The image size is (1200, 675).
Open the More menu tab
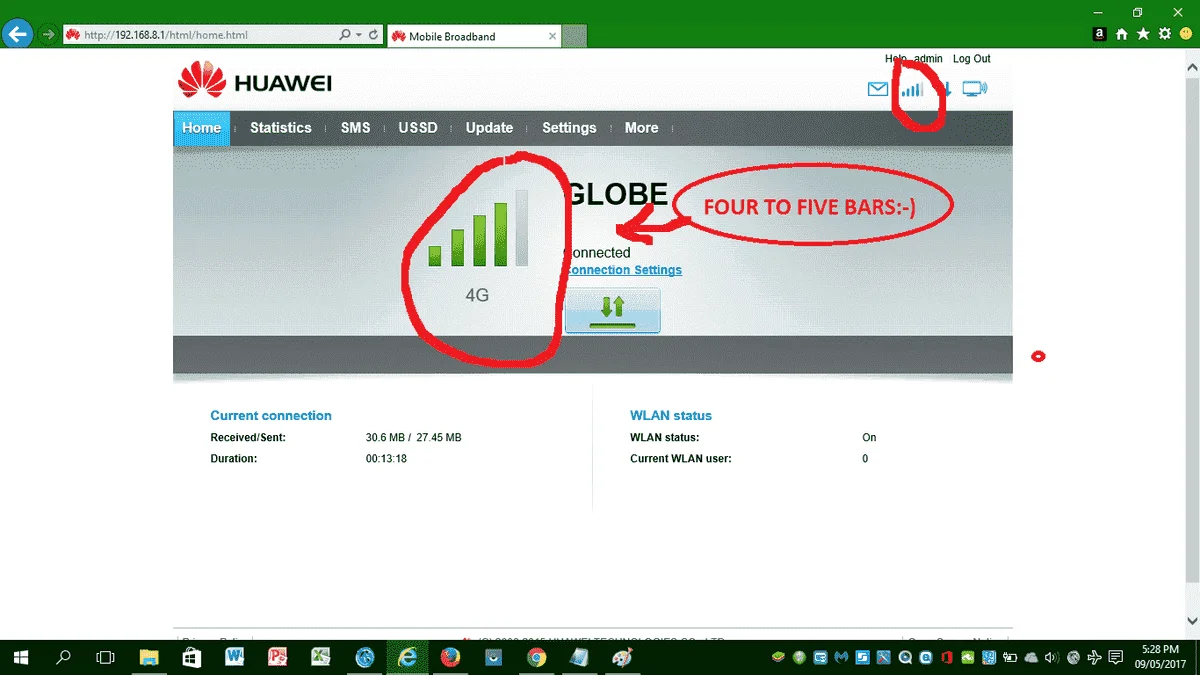[x=642, y=128]
